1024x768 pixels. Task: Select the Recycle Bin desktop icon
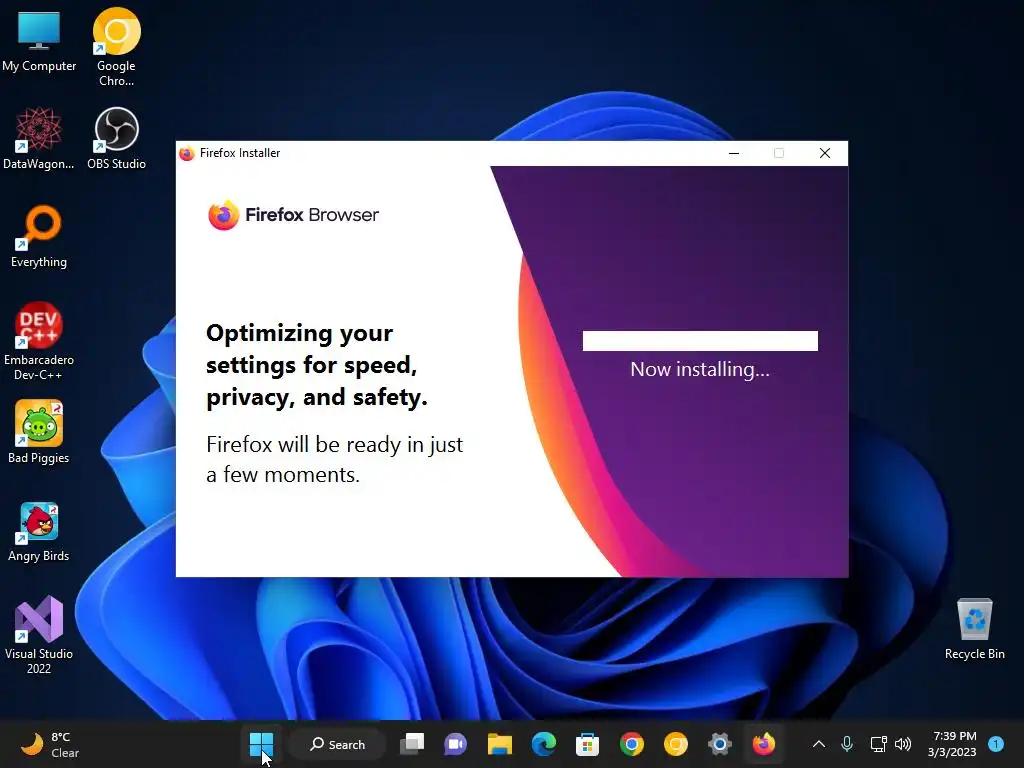pyautogui.click(x=974, y=629)
